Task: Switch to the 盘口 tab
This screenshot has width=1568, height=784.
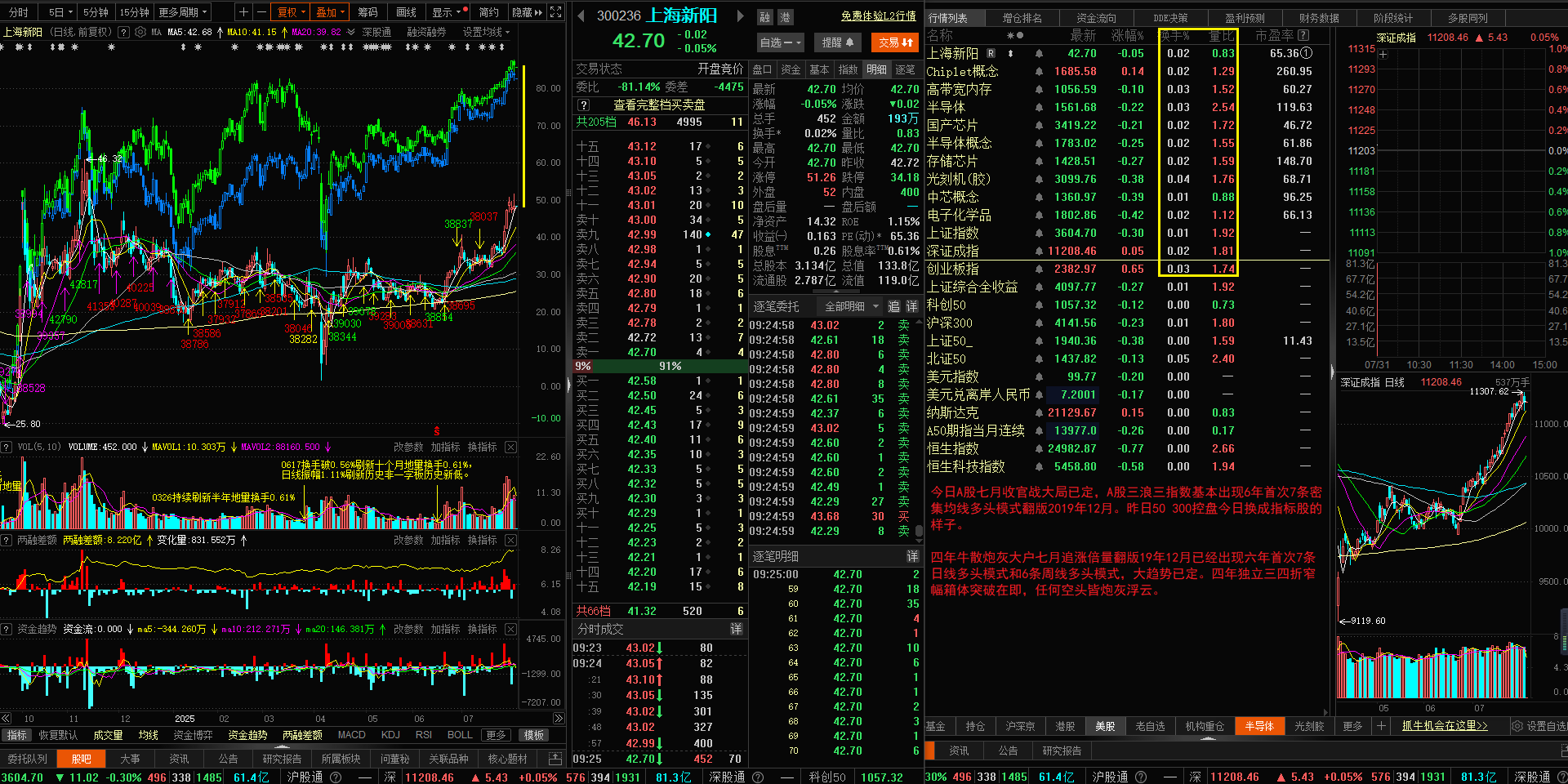Action: pos(762,69)
